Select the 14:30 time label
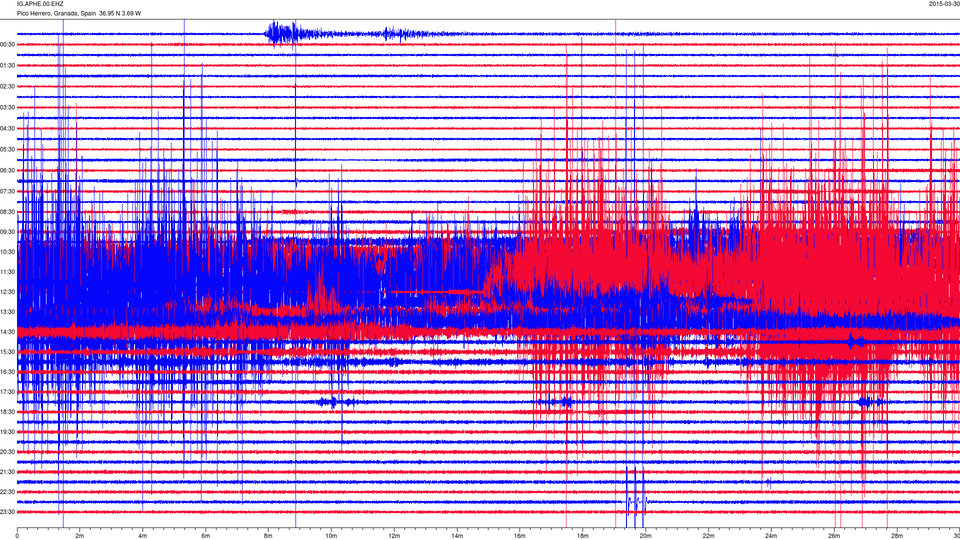 click(7, 332)
